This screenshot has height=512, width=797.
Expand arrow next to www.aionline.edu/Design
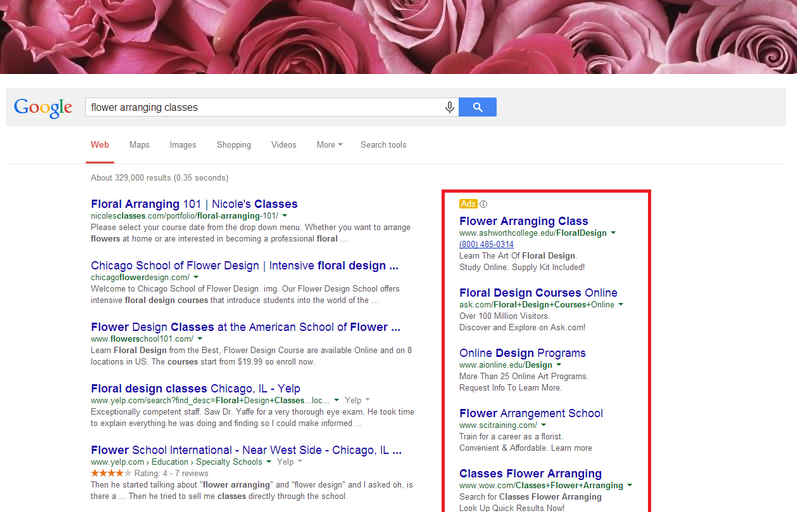click(559, 365)
